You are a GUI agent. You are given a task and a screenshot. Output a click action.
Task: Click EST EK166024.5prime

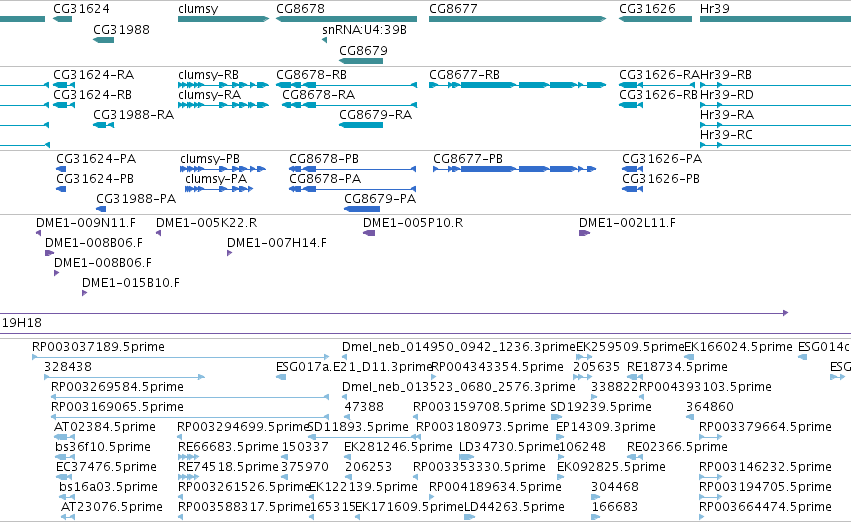pos(739,347)
